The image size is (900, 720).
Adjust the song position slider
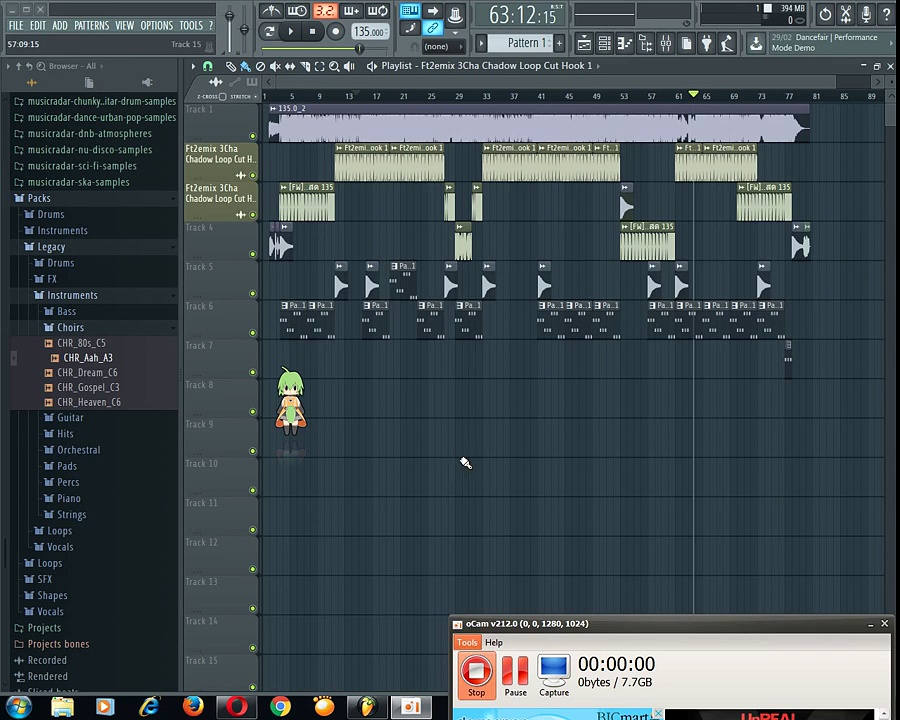pyautogui.click(x=359, y=49)
